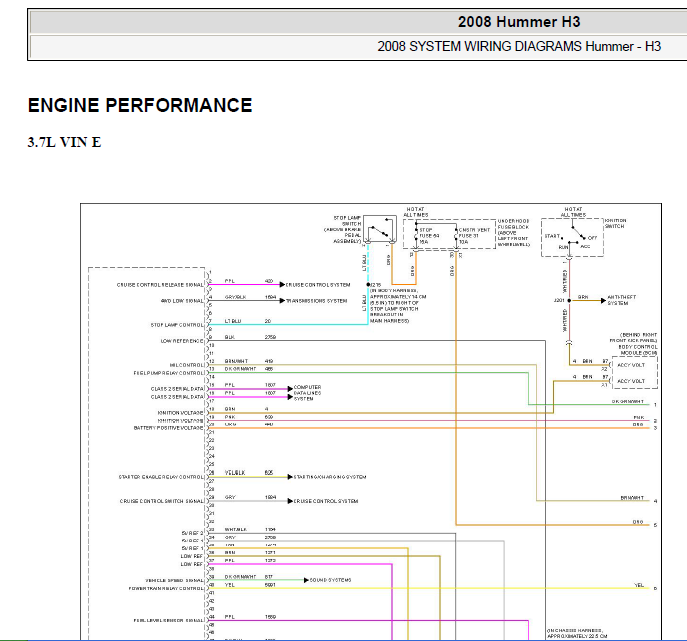Click the arrowhead pointing to STARTING/CHARGING SYSTEM
The height and width of the screenshot is (641, 687).
click(290, 477)
